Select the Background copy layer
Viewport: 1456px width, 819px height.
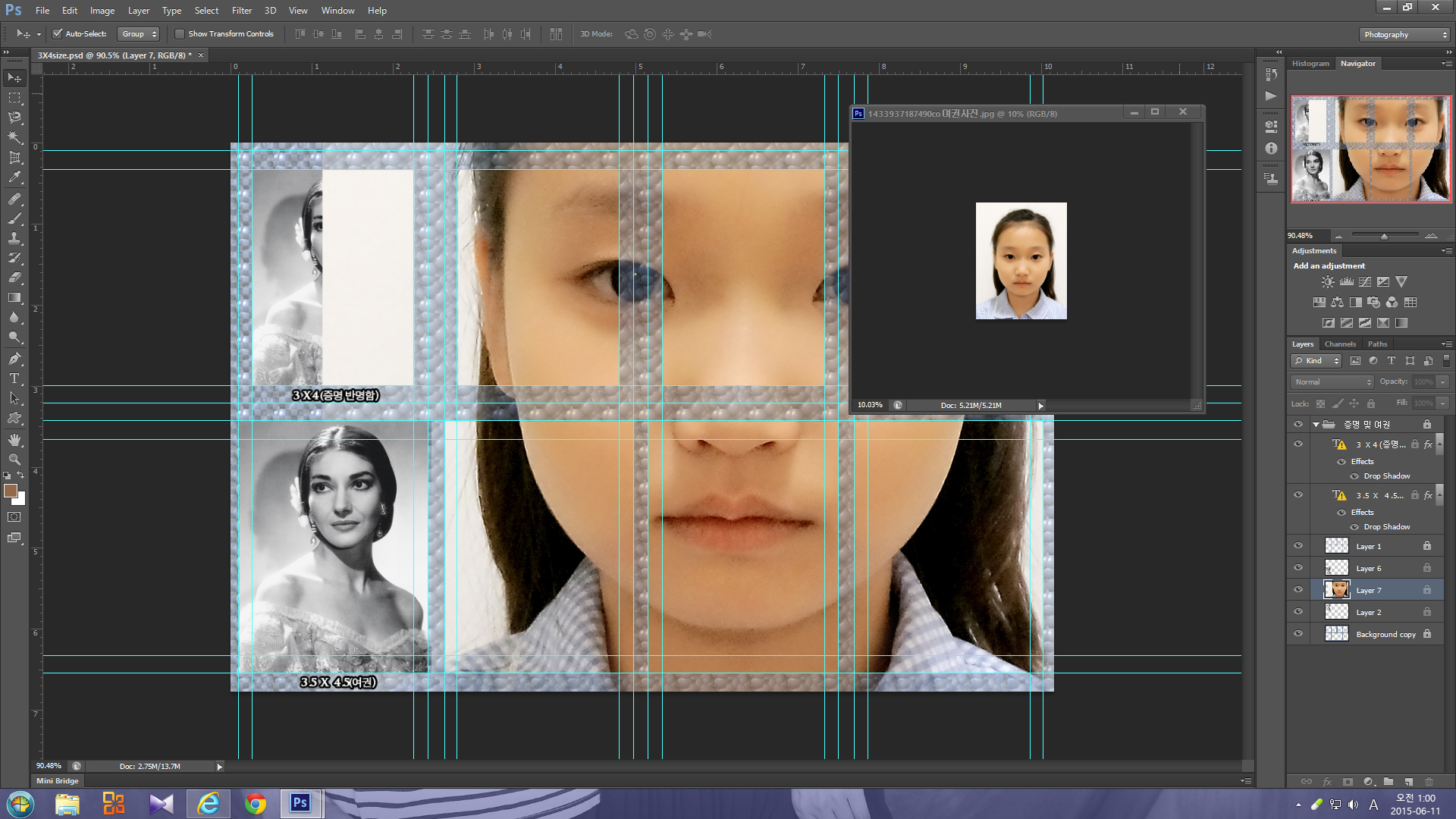pos(1385,634)
